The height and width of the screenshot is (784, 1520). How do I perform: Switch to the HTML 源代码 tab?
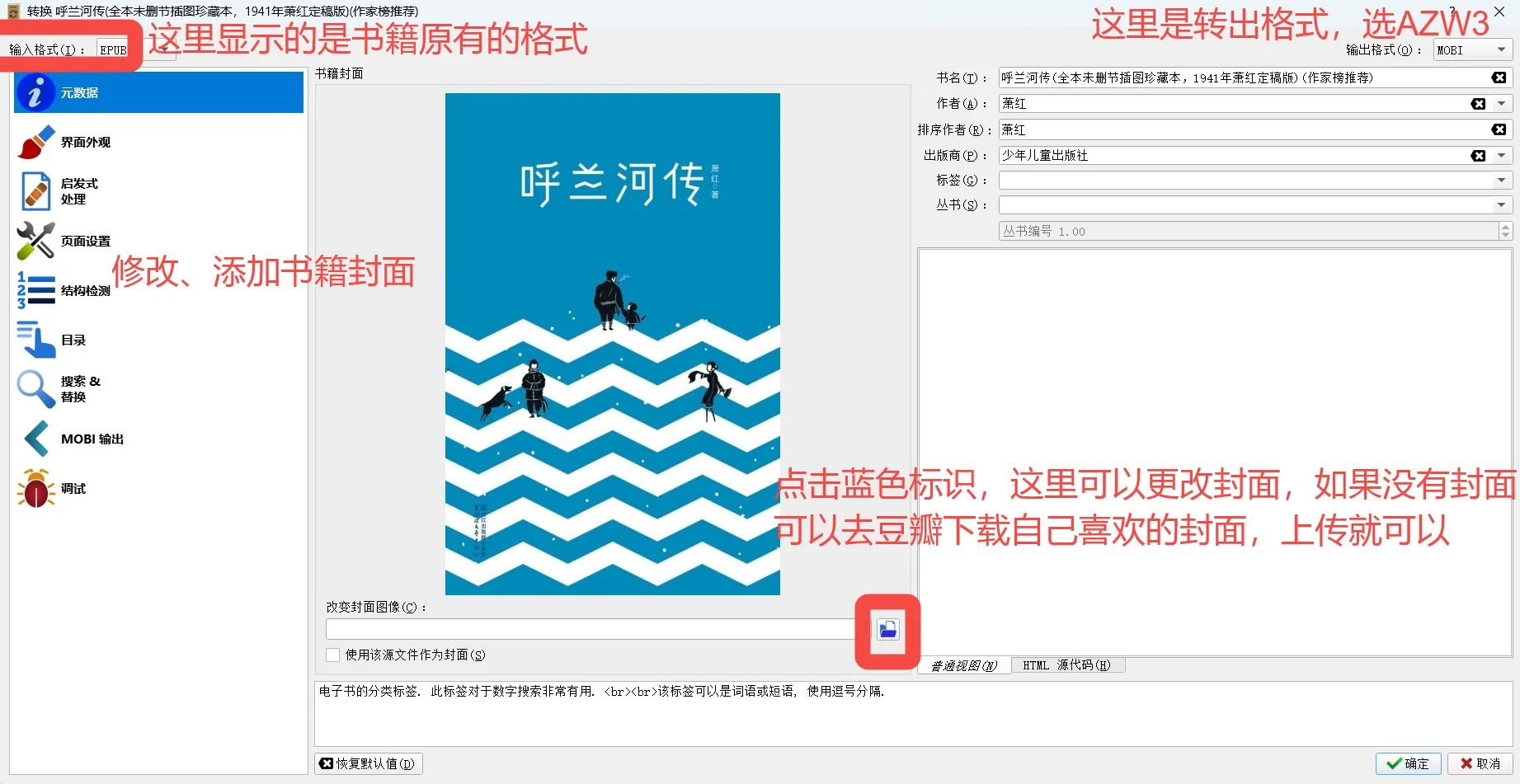pos(1066,665)
